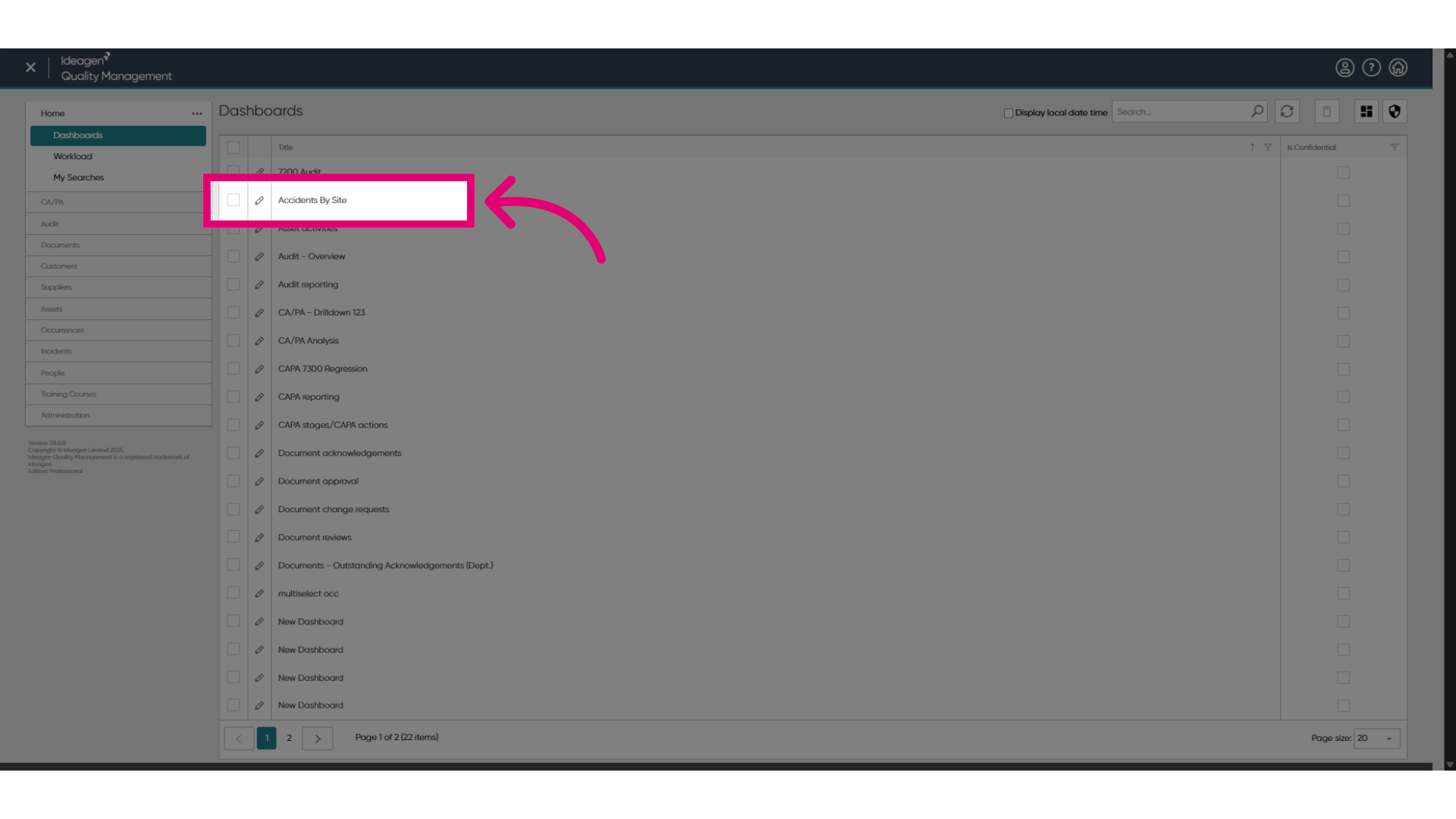Go to the home icon in header

click(1398, 67)
